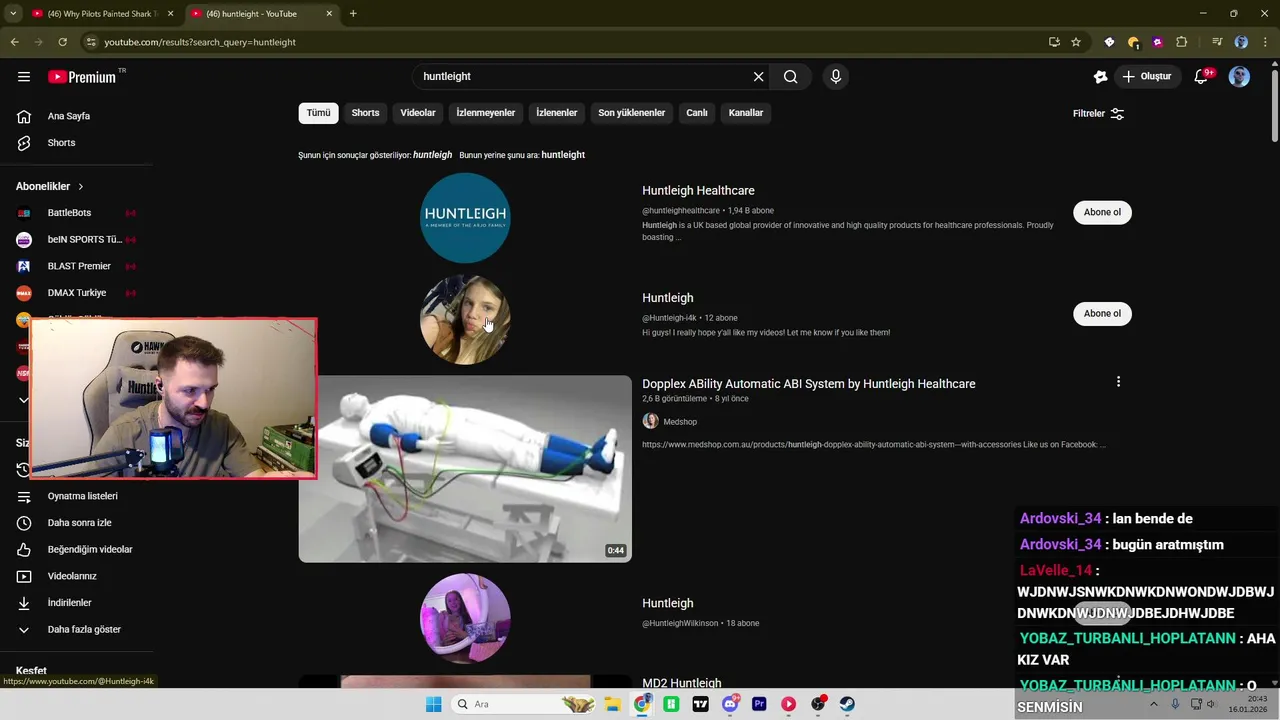This screenshot has height=720, width=1280.
Task: Open the Chrome extensions puzzle icon
Action: point(1182,42)
